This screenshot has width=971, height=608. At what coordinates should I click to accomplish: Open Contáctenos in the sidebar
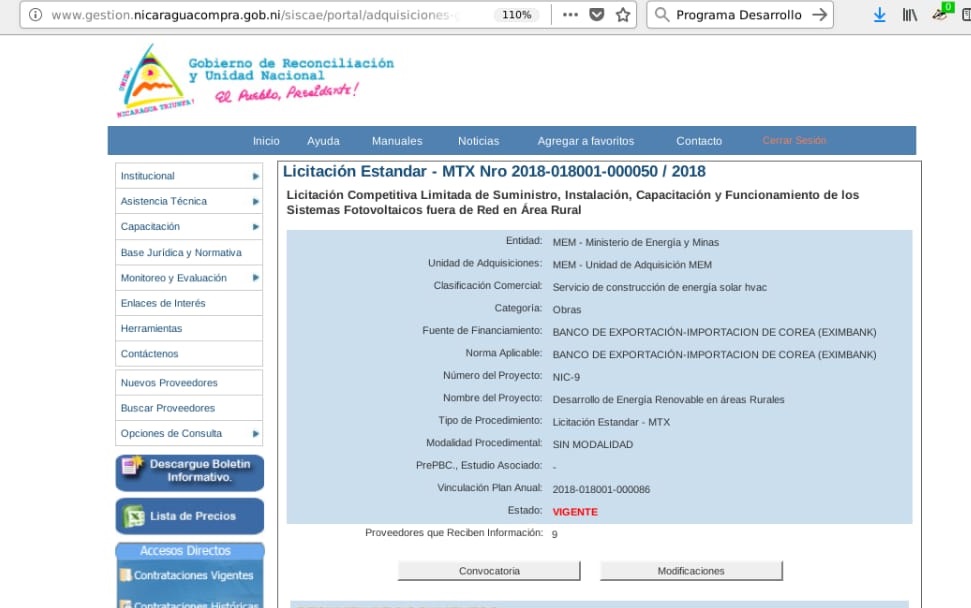point(189,354)
